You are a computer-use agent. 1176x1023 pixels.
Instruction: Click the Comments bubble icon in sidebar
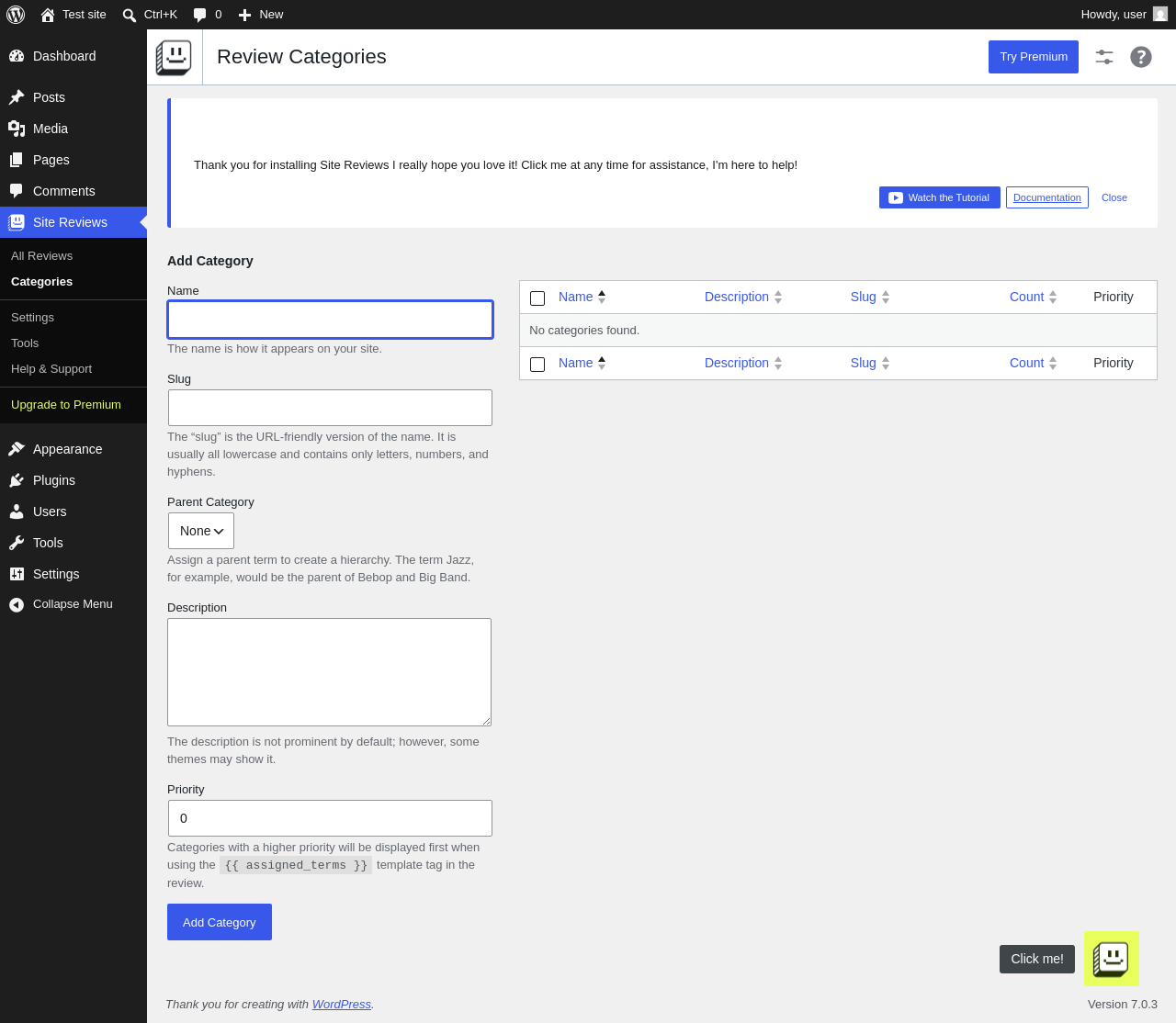coord(17,191)
